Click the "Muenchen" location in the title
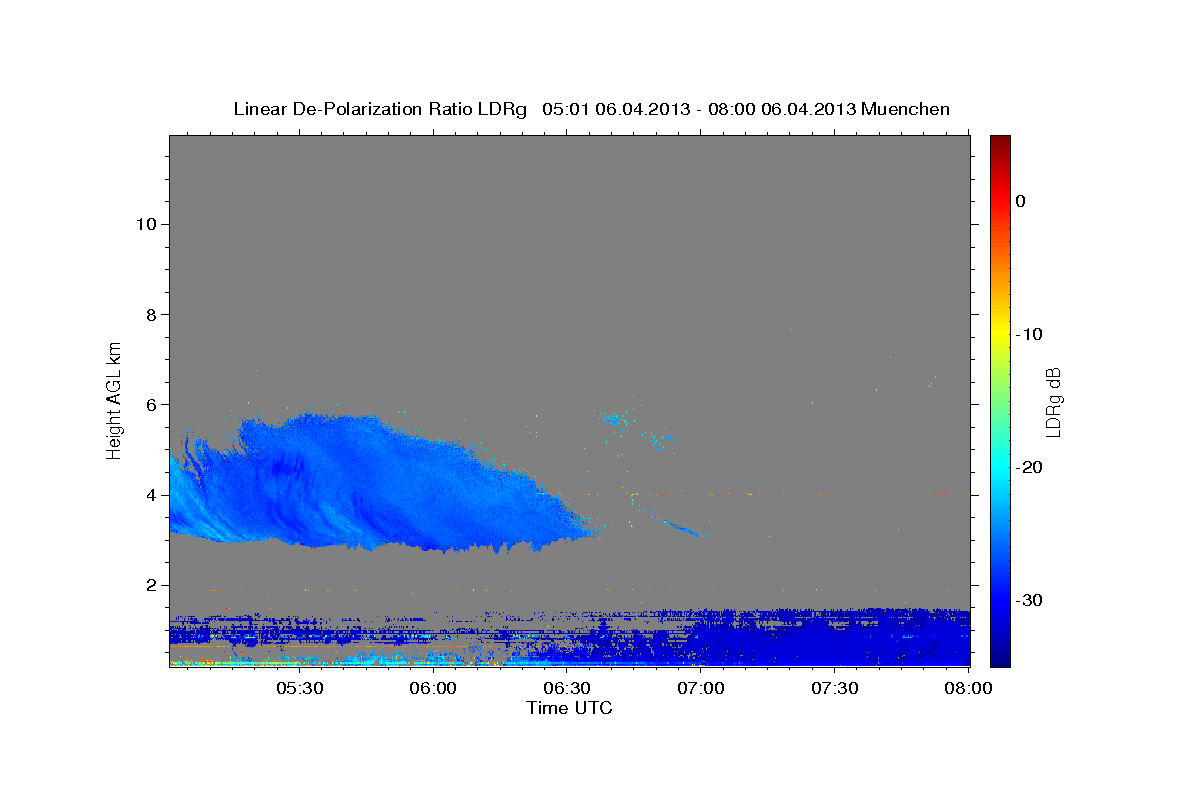Viewport: 1200px width, 800px height. tap(906, 109)
